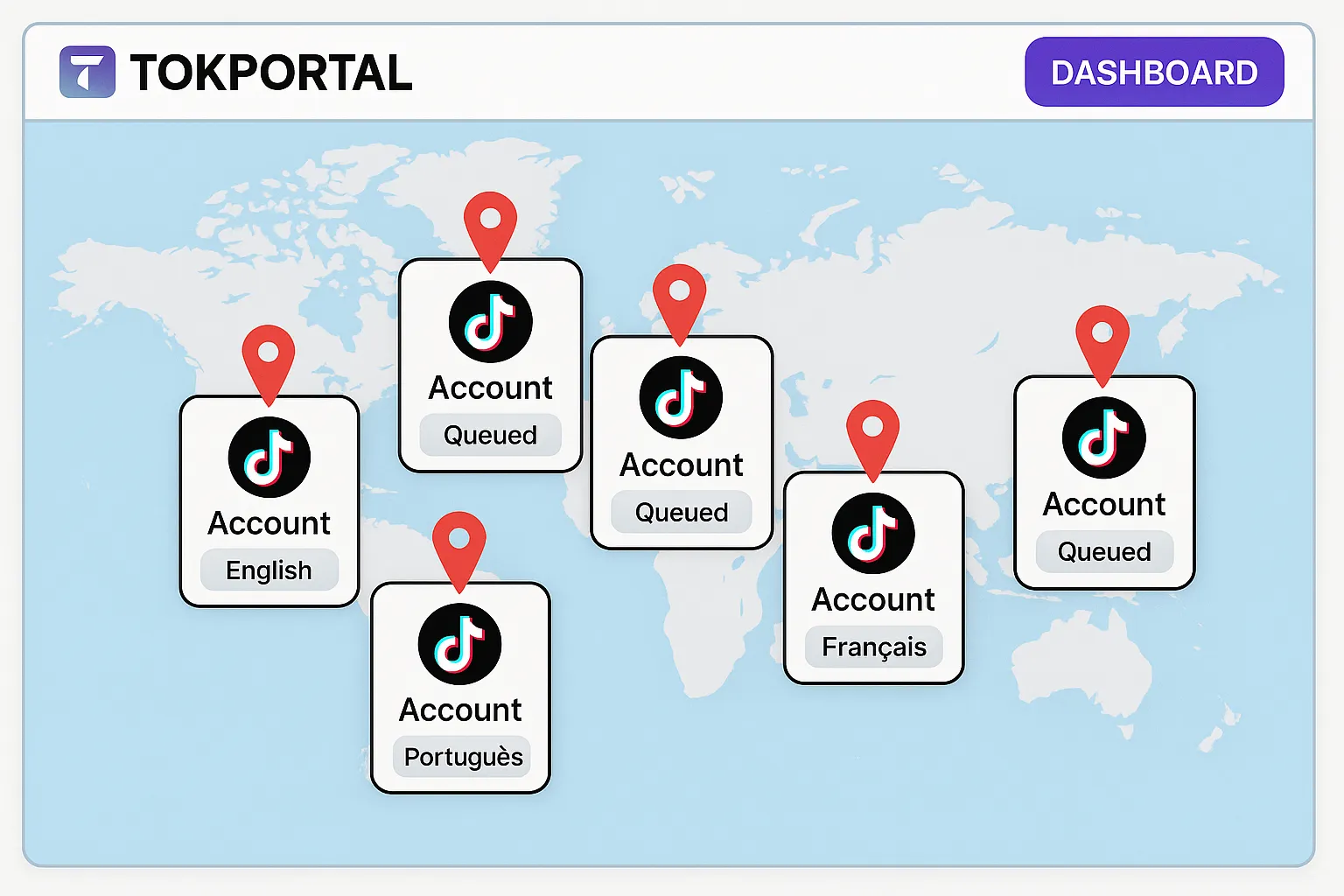Click the Queued badge on the Japan card
1344x896 pixels.
(1104, 551)
